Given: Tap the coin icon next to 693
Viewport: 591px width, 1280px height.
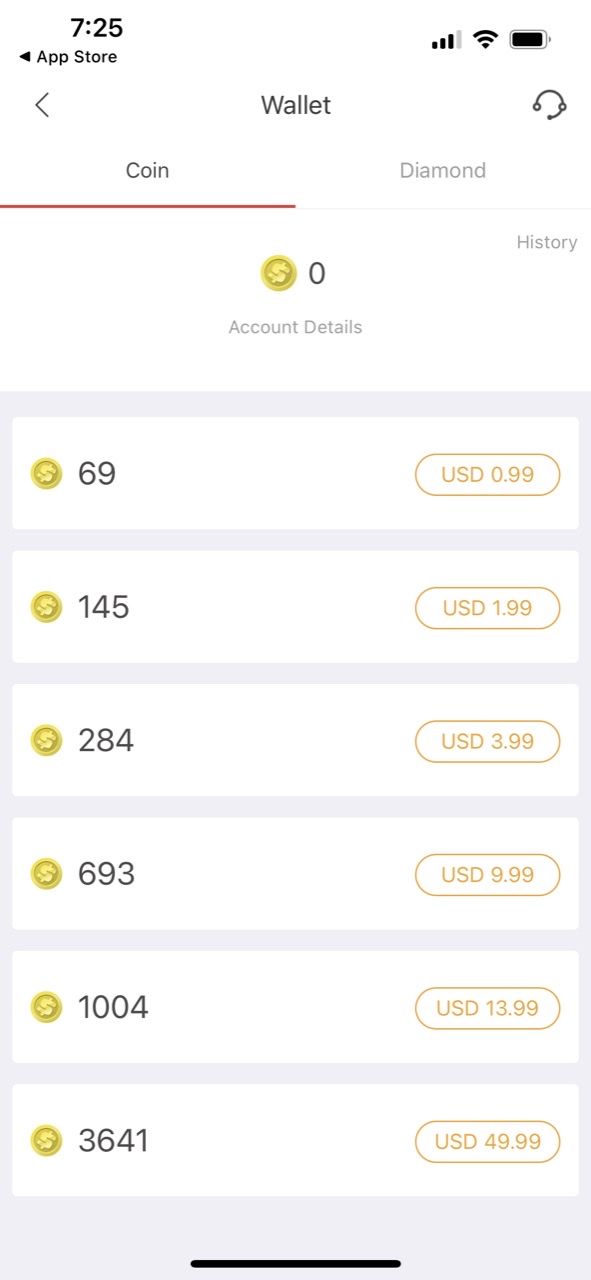Looking at the screenshot, I should coord(47,874).
